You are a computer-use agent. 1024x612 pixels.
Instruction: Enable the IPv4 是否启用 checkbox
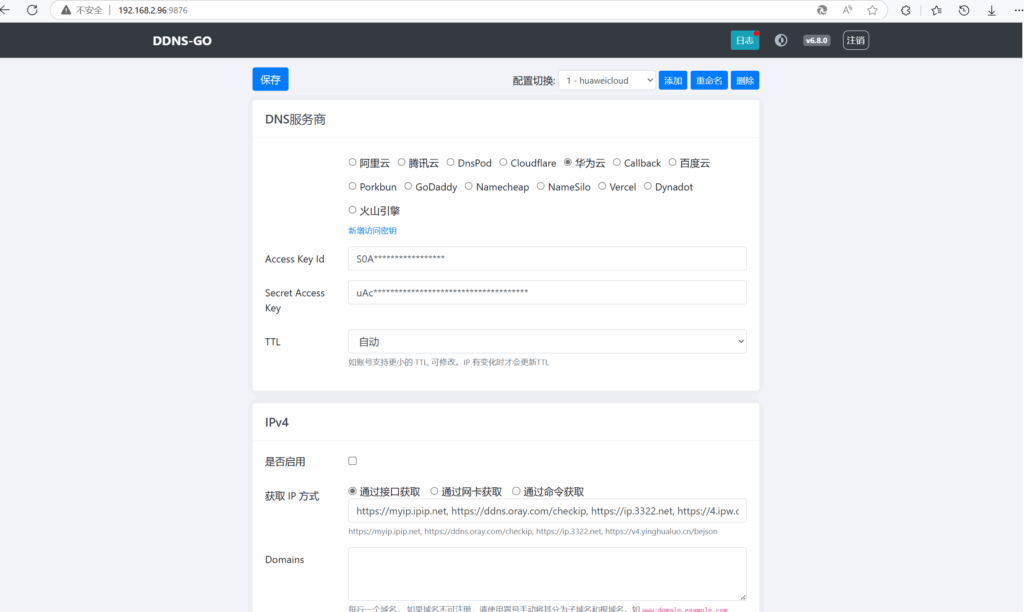click(x=351, y=461)
